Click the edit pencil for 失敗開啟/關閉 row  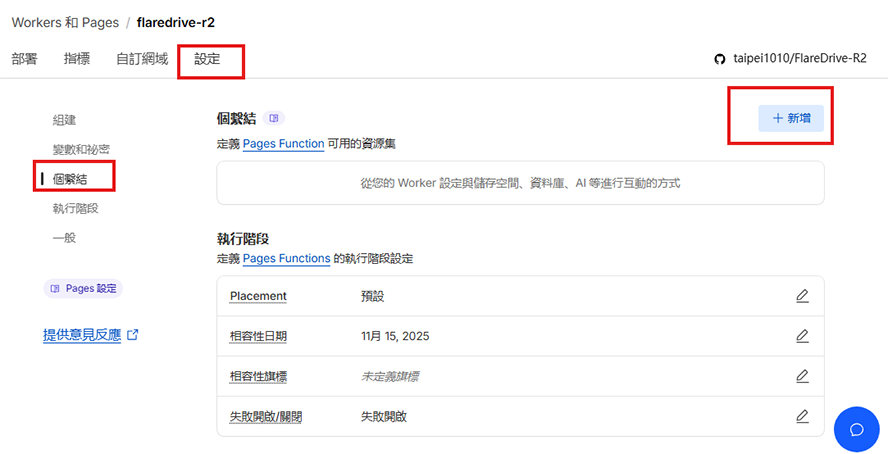(802, 416)
